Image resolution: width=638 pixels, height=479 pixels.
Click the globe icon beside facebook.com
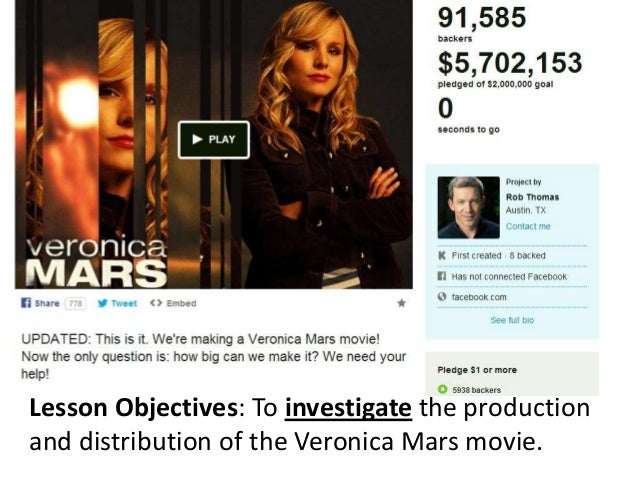point(442,297)
